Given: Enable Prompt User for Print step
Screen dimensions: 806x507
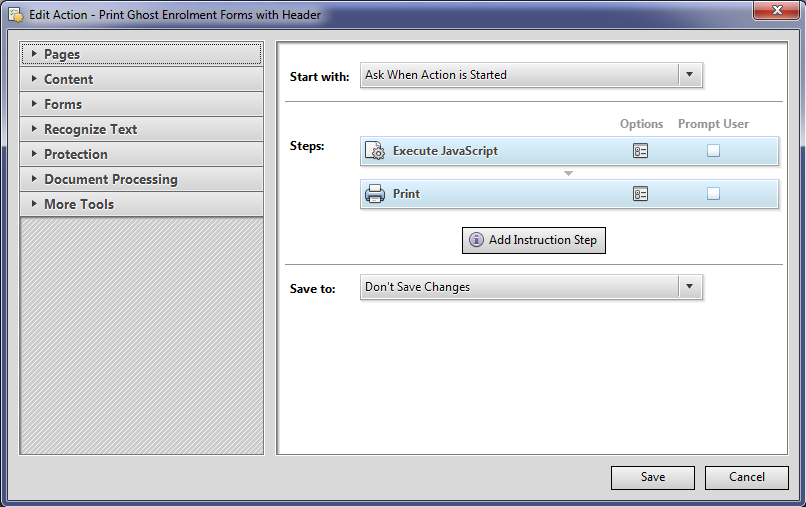Looking at the screenshot, I should point(713,194).
